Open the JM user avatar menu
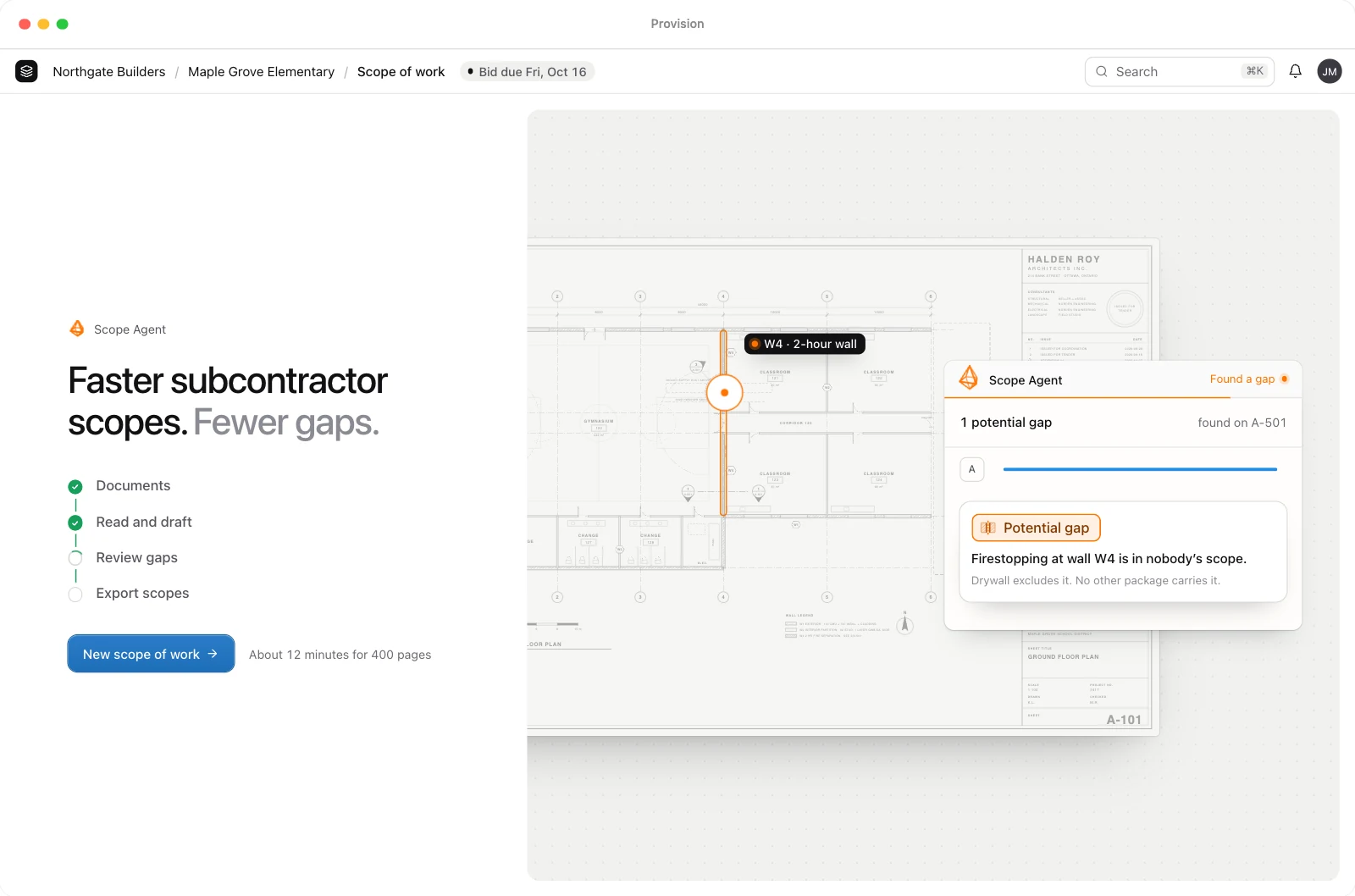This screenshot has width=1355, height=896. coord(1330,71)
